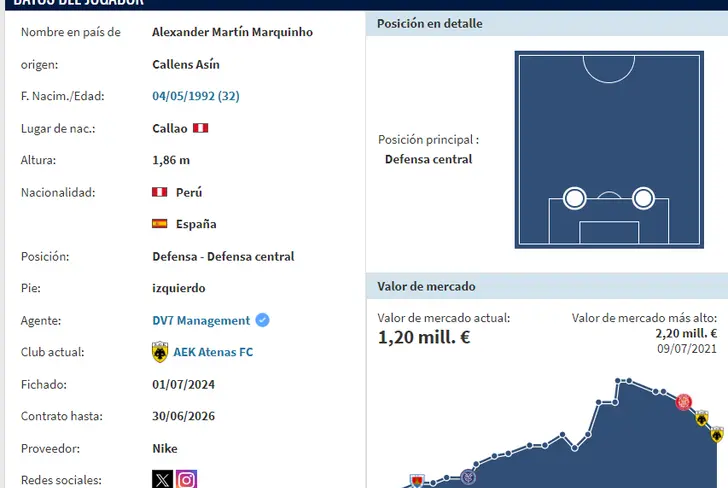The height and width of the screenshot is (488, 728).
Task: Click the left centre-back dot on pitch
Action: [574, 198]
